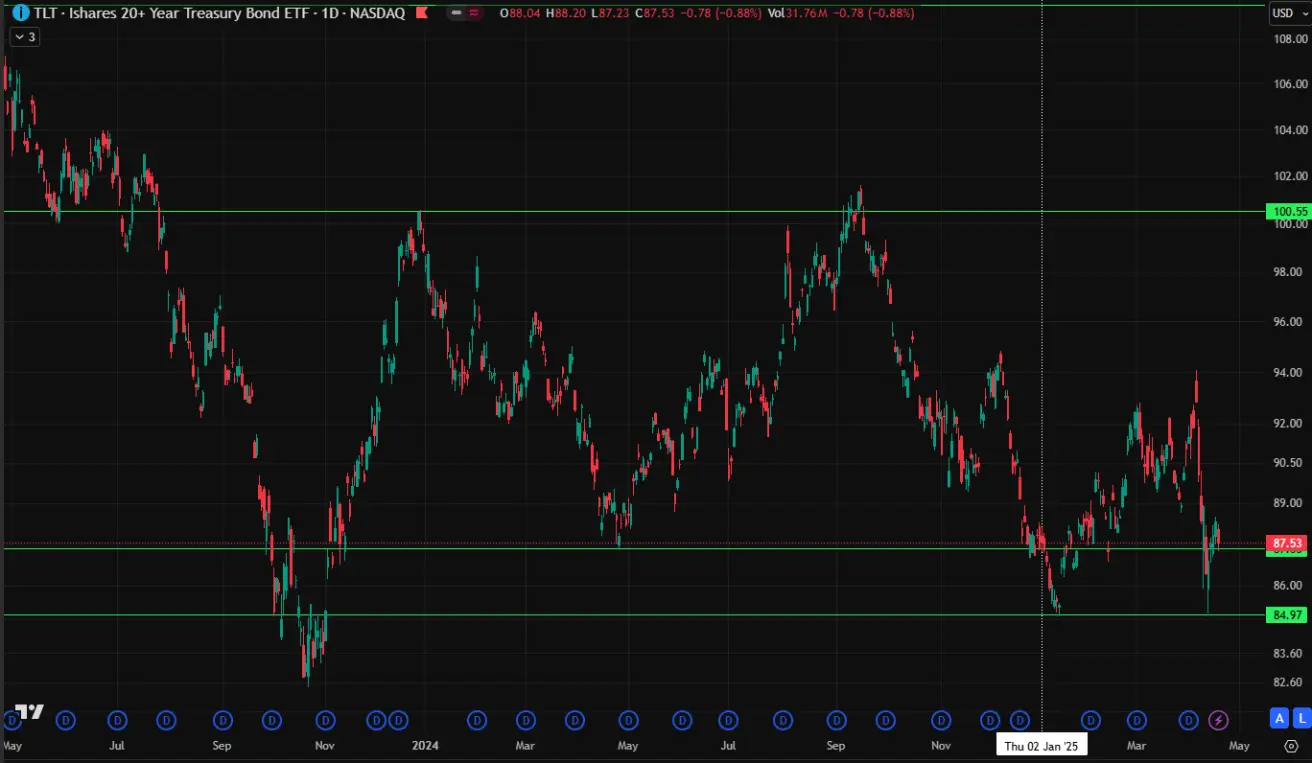Select the horizontal line at 100.55

[x=634, y=211]
